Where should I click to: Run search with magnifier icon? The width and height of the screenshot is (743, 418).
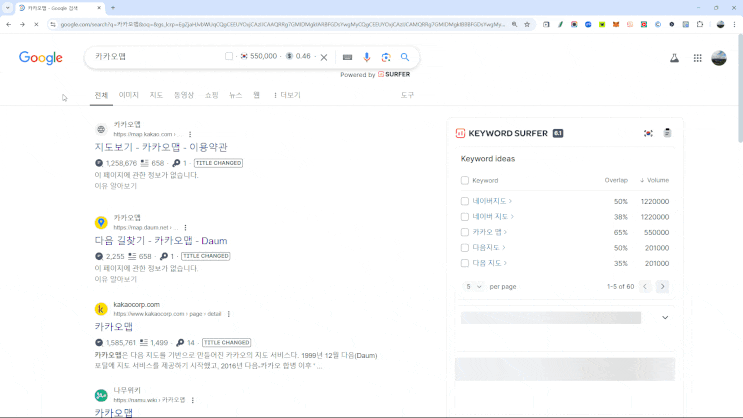pyautogui.click(x=405, y=57)
